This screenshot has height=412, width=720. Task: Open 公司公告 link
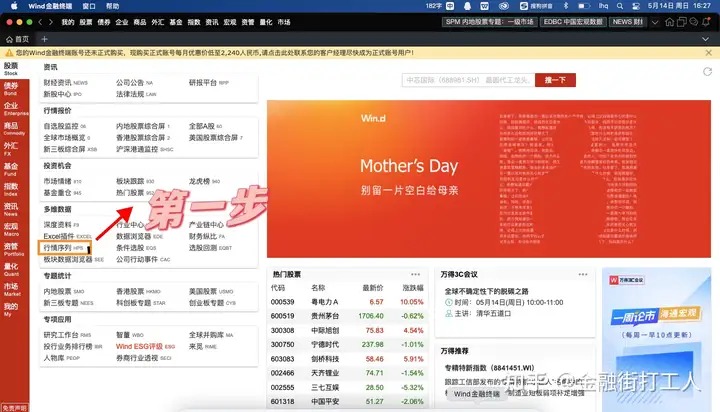pyautogui.click(x=134, y=83)
